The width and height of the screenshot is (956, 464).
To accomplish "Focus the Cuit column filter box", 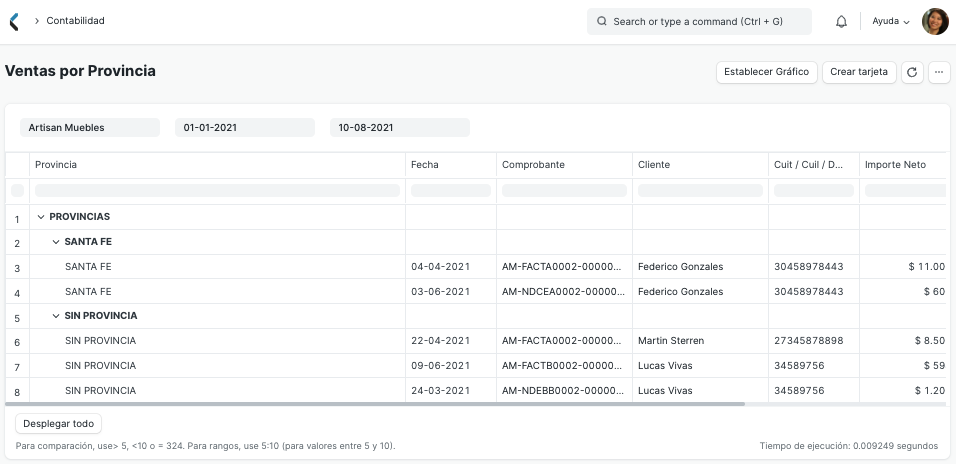I will [814, 191].
